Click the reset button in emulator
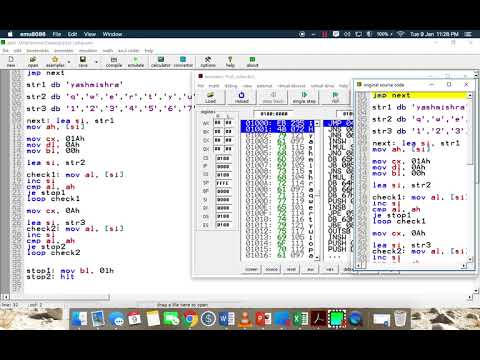The height and width of the screenshot is (360, 480). 291,269
